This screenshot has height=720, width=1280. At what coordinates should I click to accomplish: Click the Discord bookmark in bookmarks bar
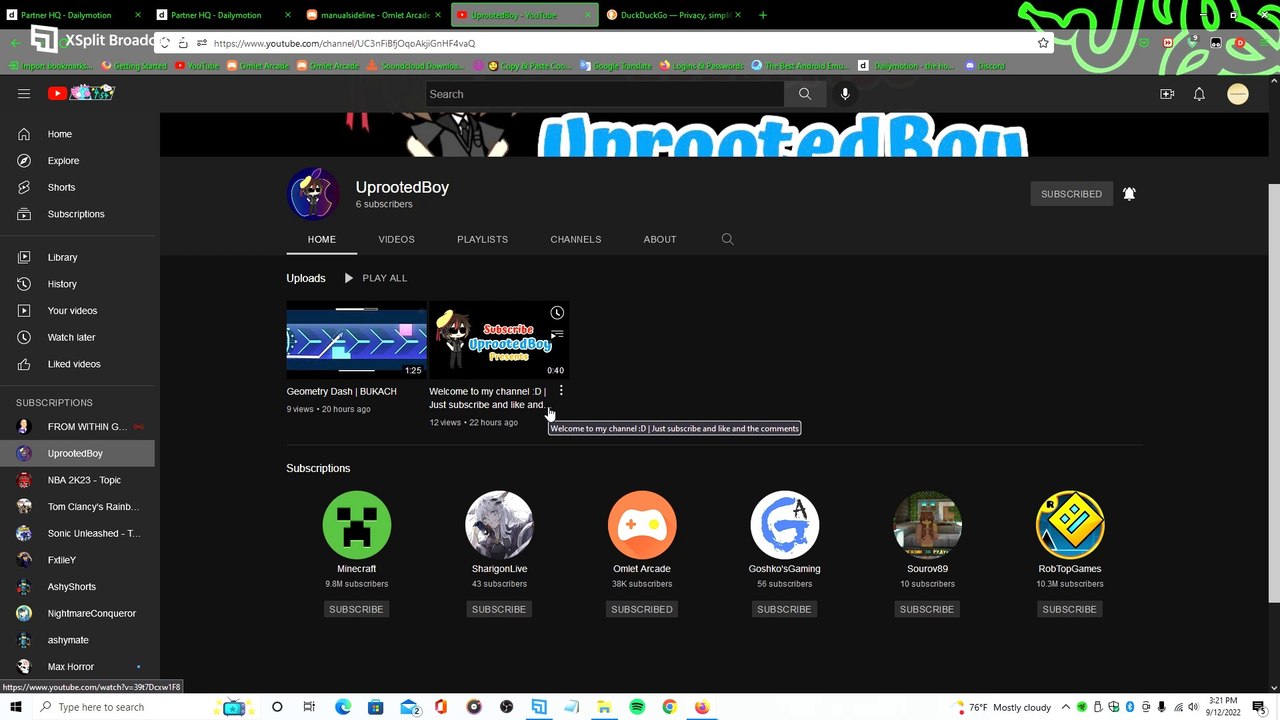[x=984, y=66]
